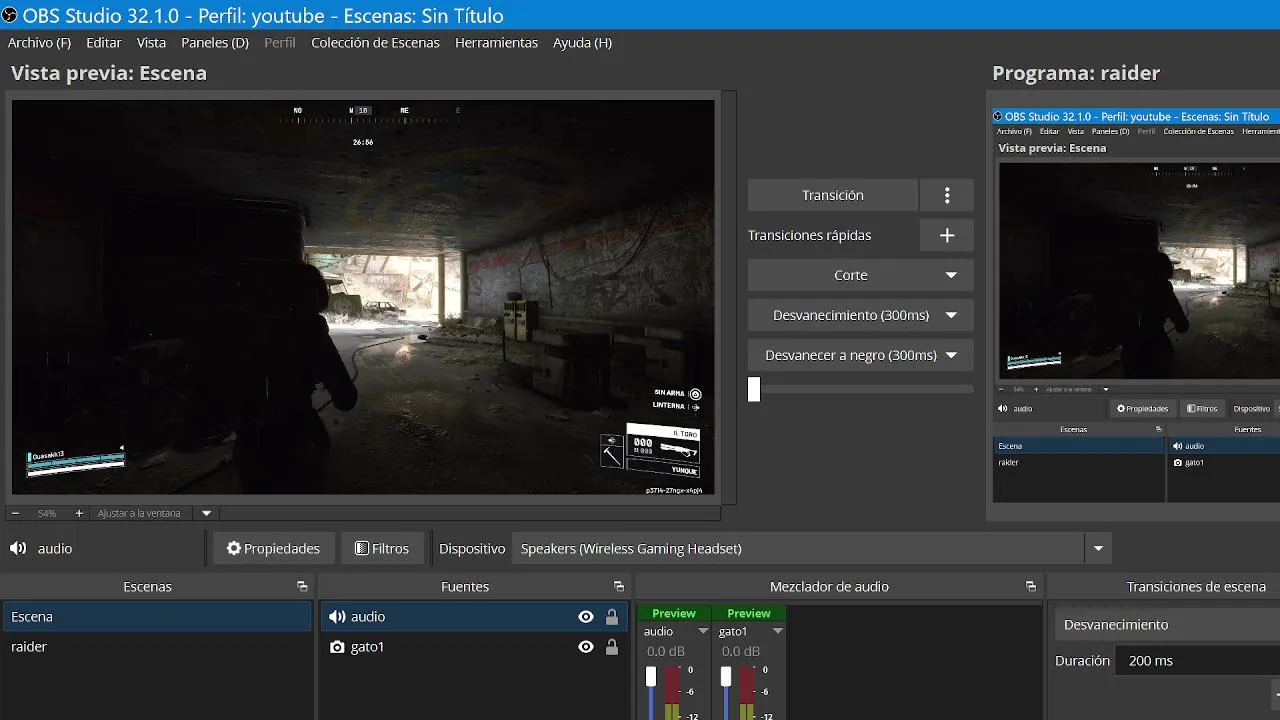Viewport: 1280px width, 720px height.
Task: Click the transition T-bar slider handle
Action: pos(754,389)
